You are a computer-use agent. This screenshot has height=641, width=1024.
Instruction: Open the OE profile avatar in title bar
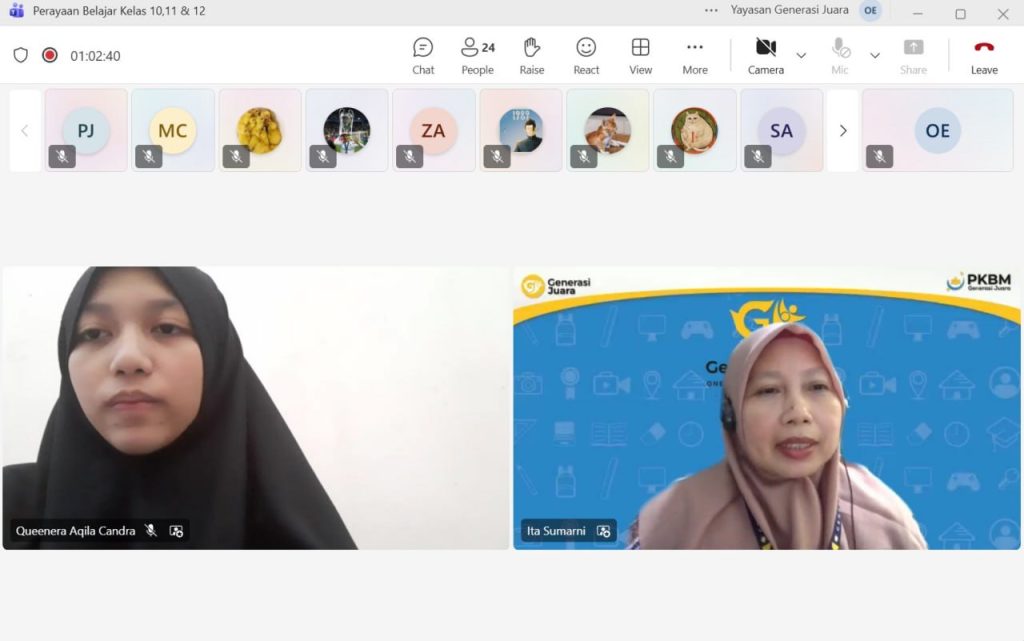pos(871,11)
